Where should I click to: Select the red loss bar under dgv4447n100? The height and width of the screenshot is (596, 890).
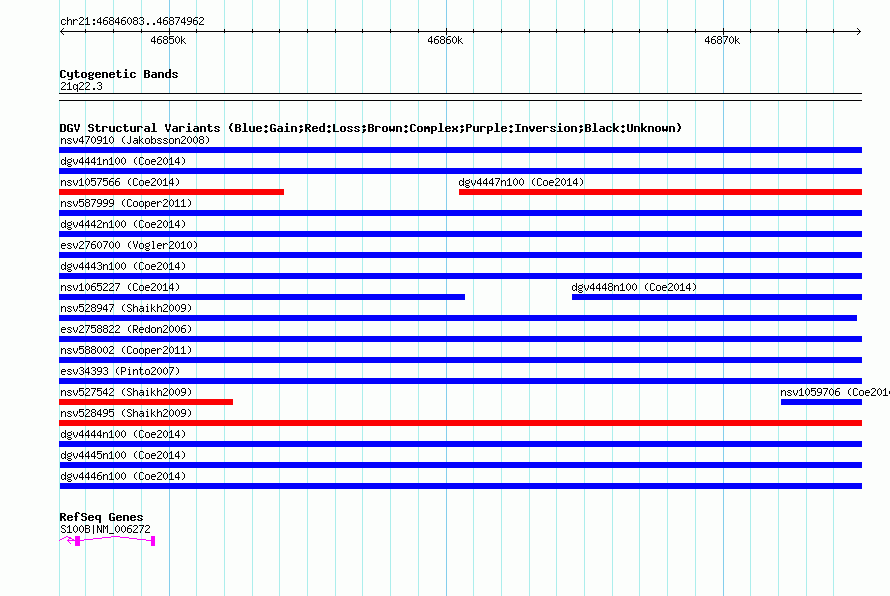[x=660, y=192]
